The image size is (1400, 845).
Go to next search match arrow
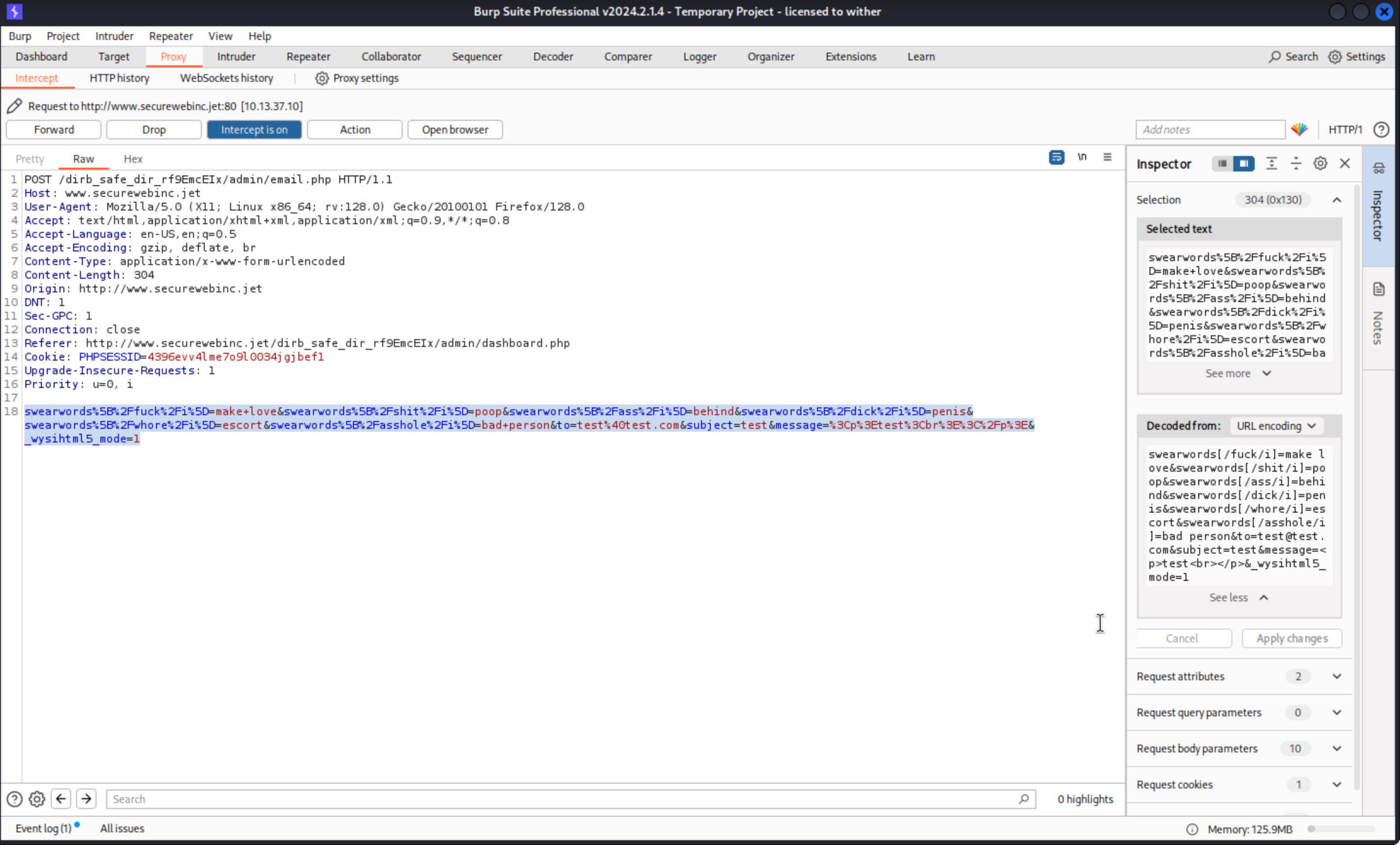click(86, 799)
